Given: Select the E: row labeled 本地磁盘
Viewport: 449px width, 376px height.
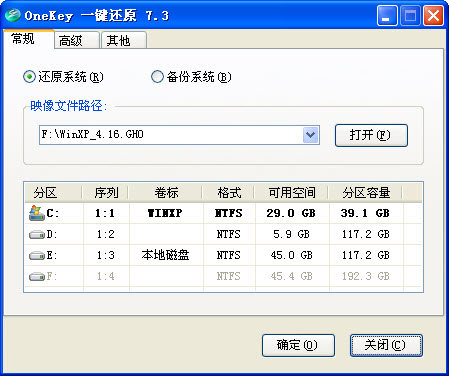Looking at the screenshot, I should (x=223, y=255).
